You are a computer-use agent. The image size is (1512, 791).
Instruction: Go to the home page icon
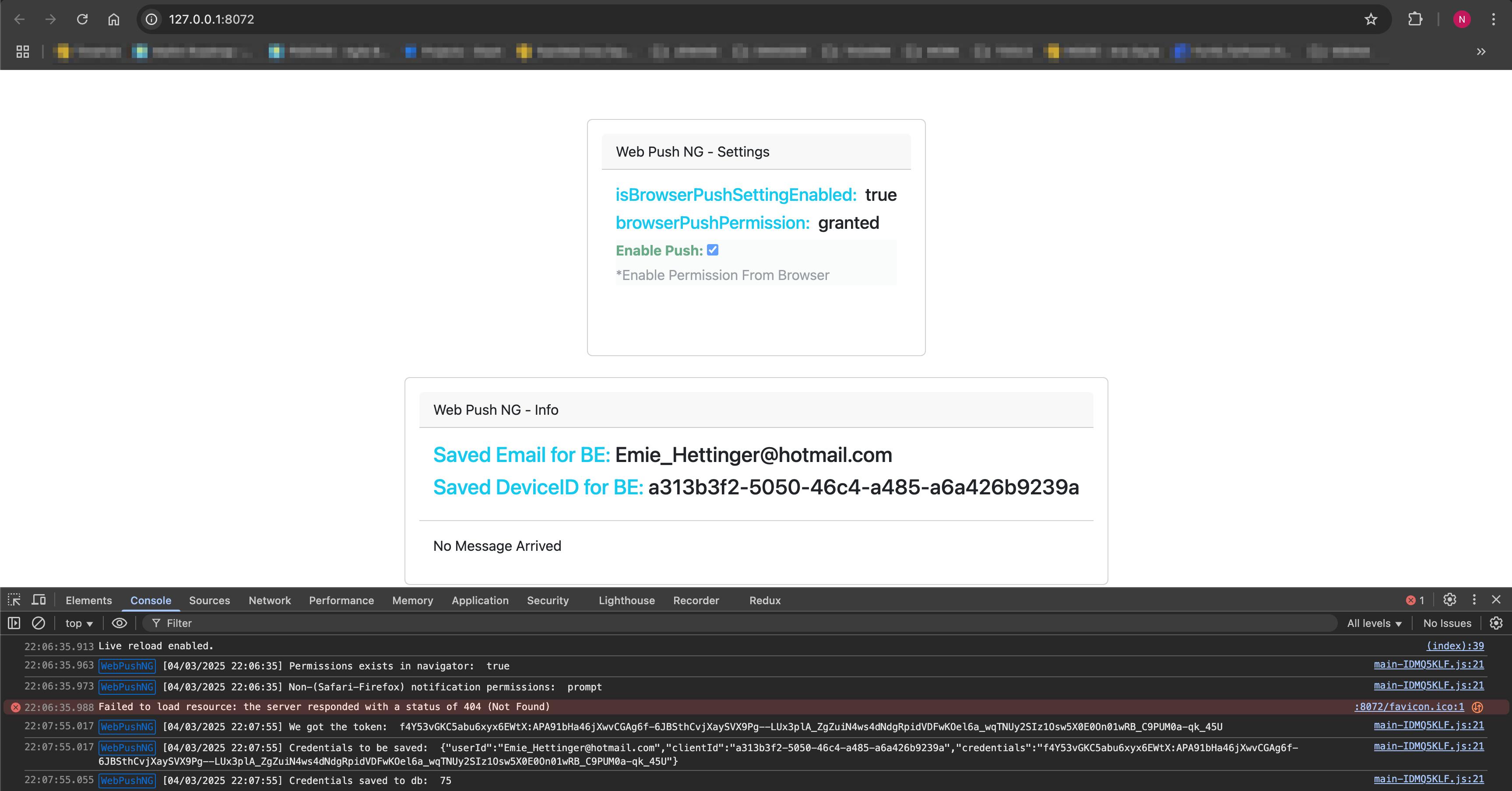pos(114,19)
